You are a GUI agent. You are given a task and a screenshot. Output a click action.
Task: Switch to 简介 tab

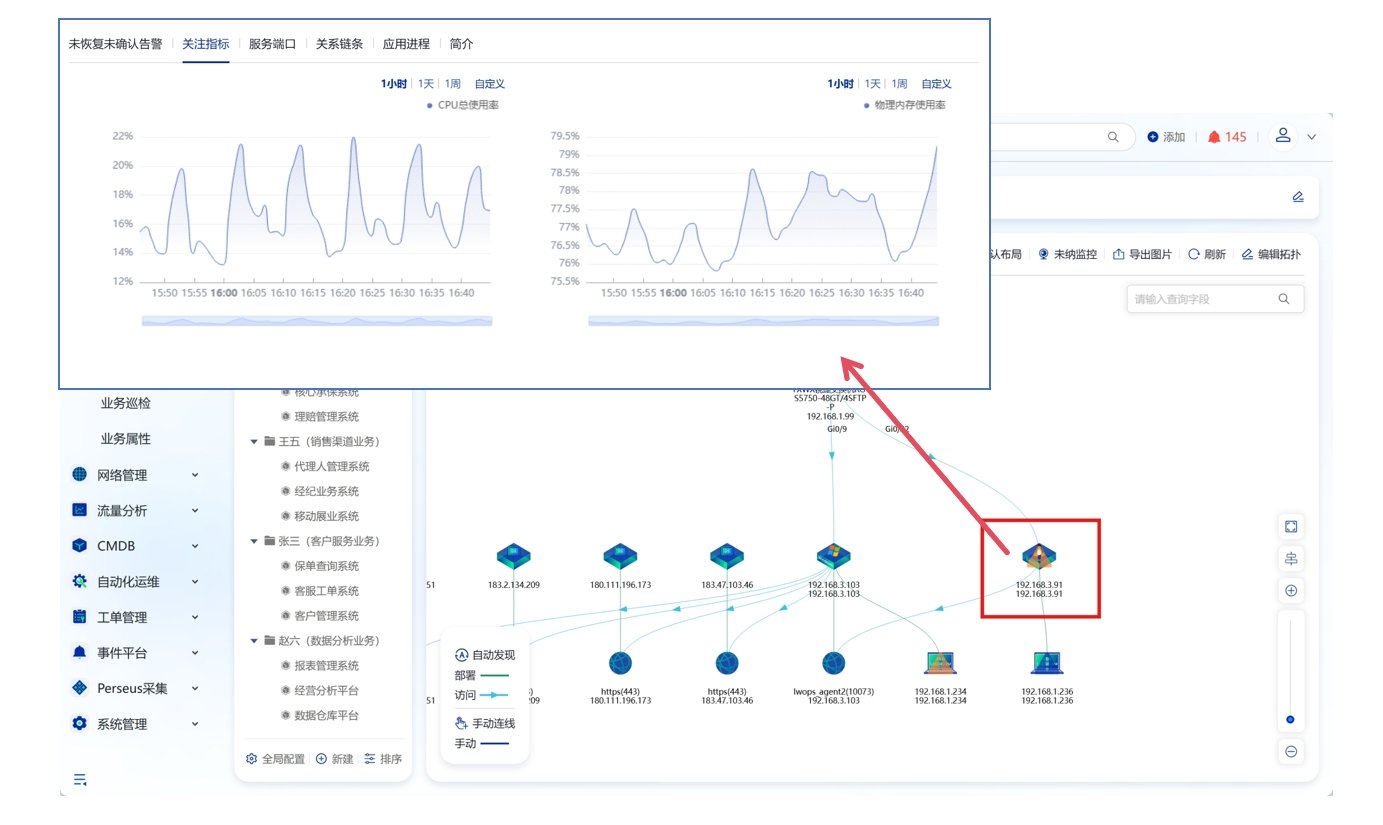462,44
